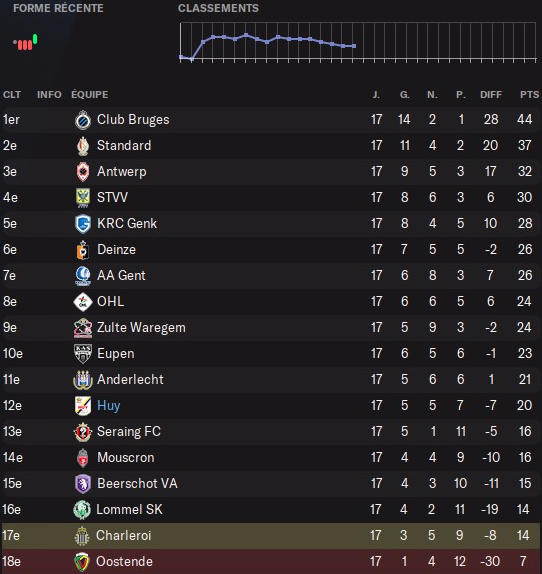542x574 pixels.
Task: Open the Huy team link
Action: click(108, 405)
